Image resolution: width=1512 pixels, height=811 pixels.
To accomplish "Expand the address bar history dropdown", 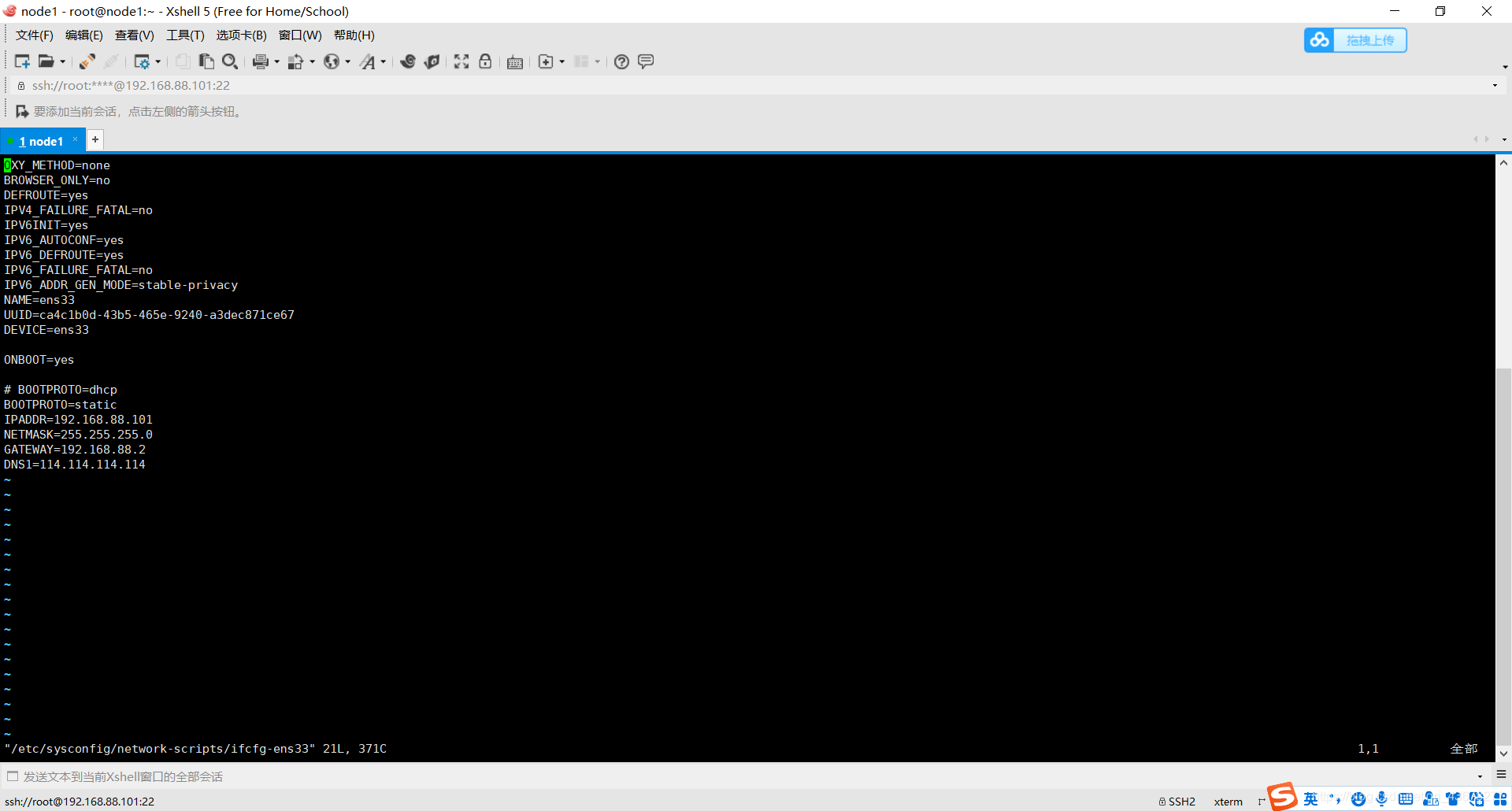I will pyautogui.click(x=1495, y=86).
